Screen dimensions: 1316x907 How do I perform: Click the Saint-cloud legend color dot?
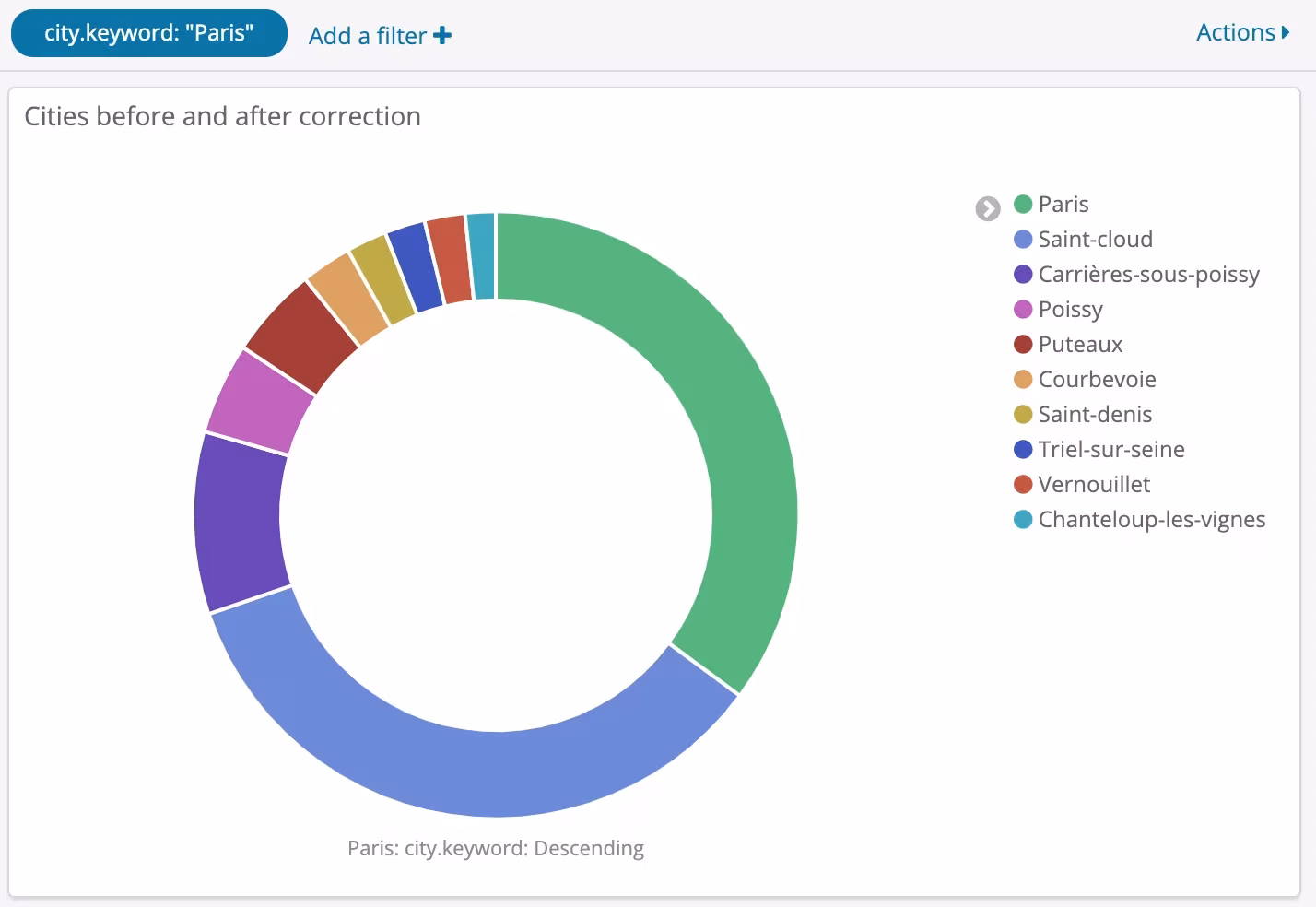1022,240
